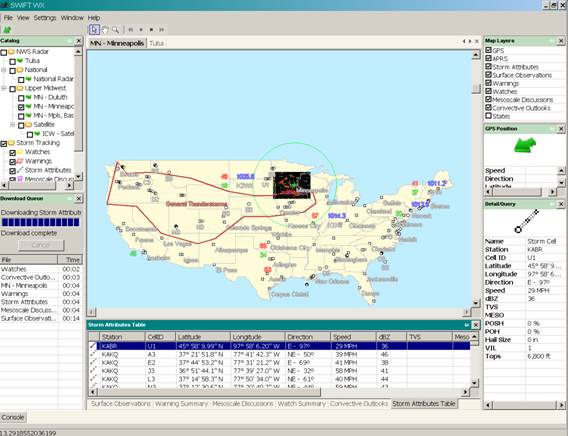Toggle the APRS map layer checkbox
Image resolution: width=568 pixels, height=436 pixels.
coord(488,58)
